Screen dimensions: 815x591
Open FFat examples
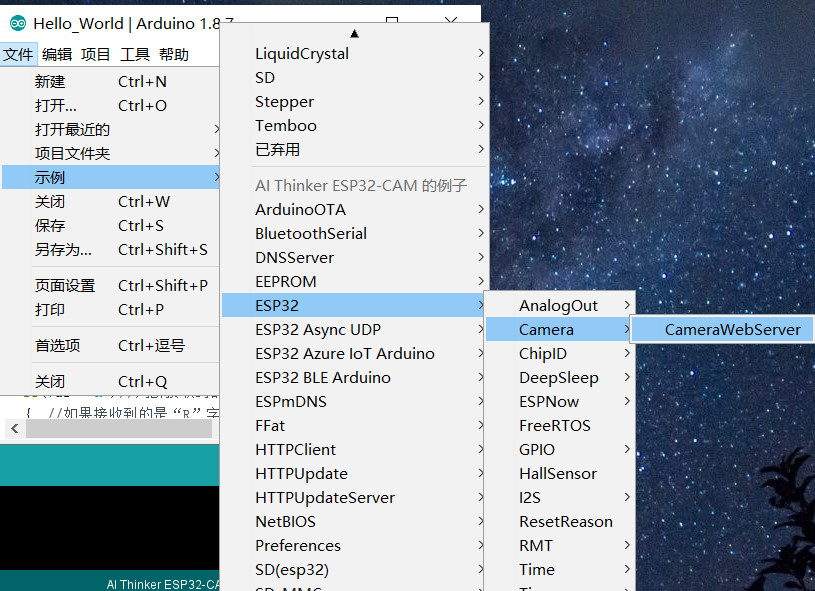pyautogui.click(x=353, y=425)
